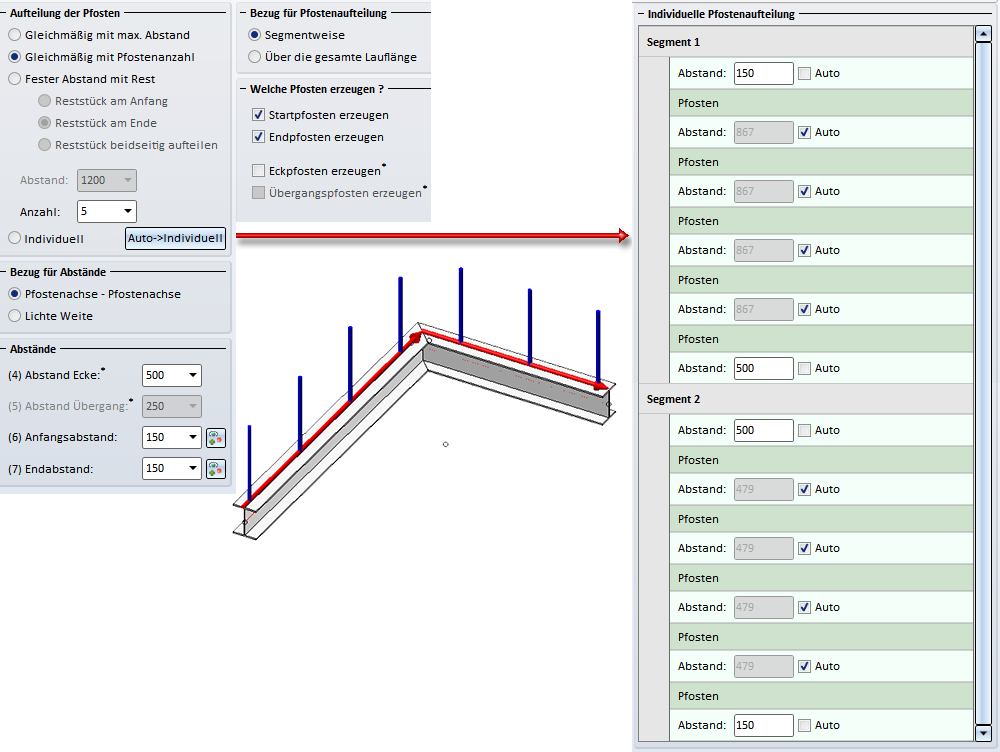
Task: Collapse Bezug für Pfostenaufteilung group
Action: 243,13
